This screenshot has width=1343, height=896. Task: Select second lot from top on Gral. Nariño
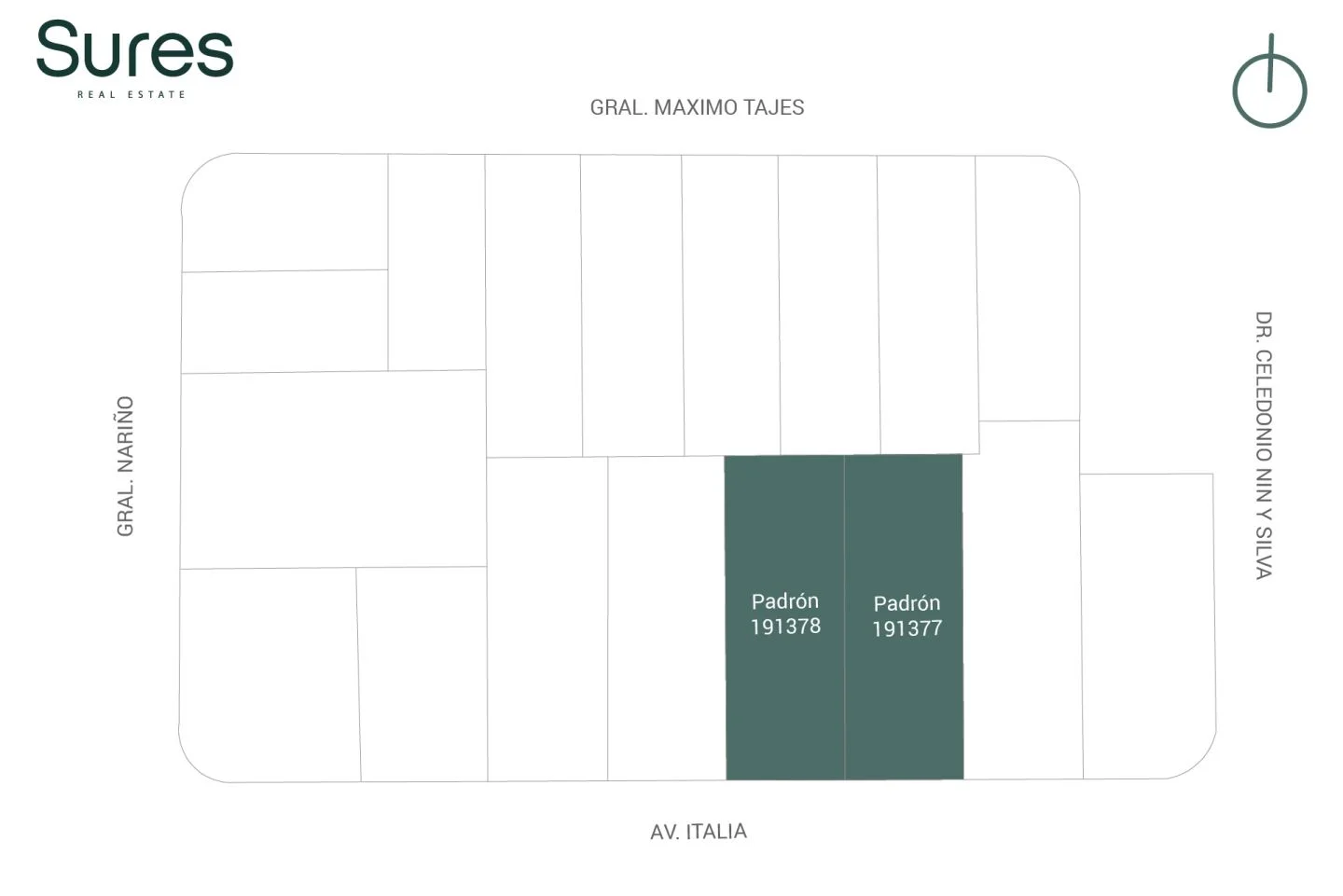coord(284,322)
